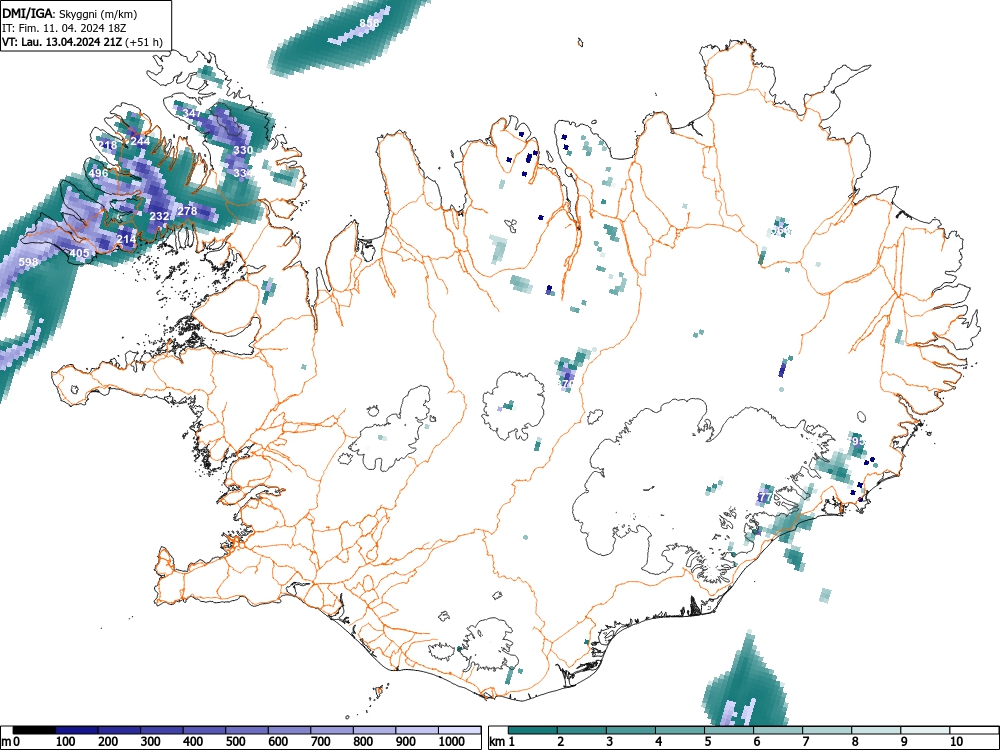
Task: Click the '(+51 h)' forecast offset text
Action: (x=144, y=43)
